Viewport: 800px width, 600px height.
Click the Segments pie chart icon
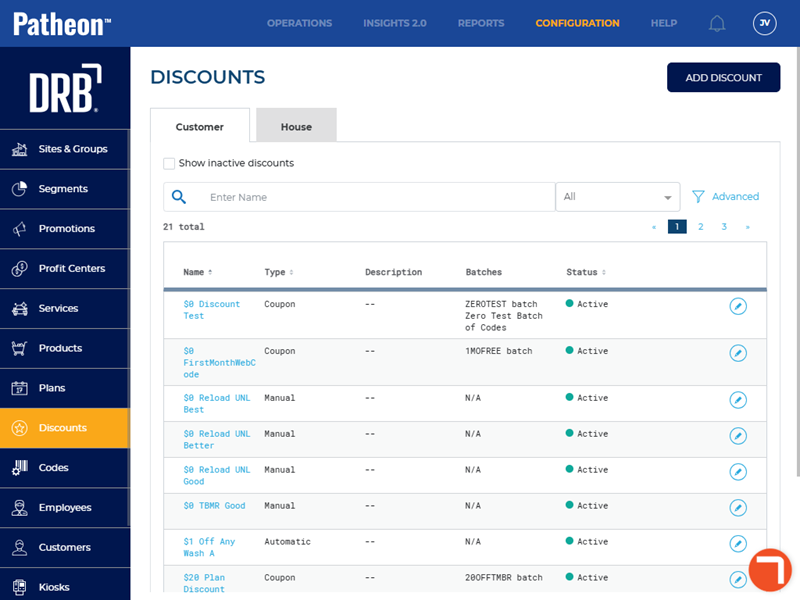click(19, 189)
